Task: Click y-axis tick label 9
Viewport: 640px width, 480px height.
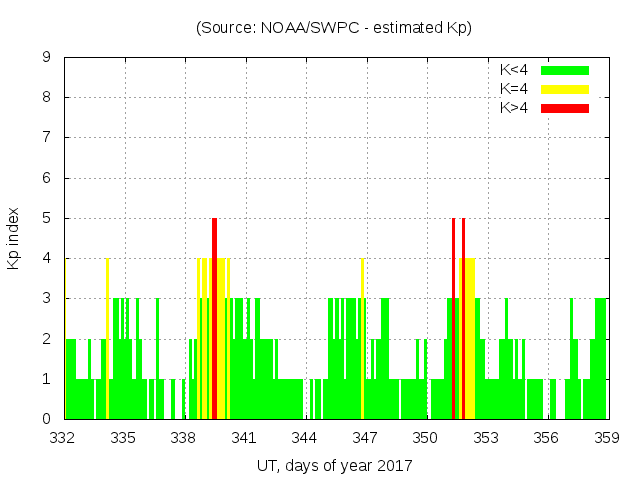Action: pyautogui.click(x=46, y=58)
